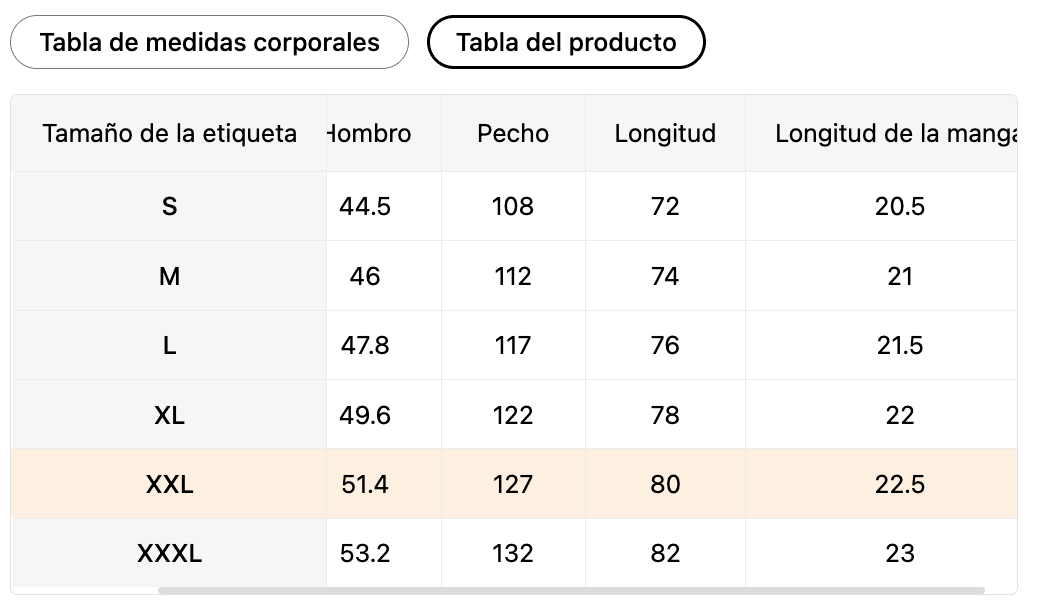Click the Tamaño de la etiqueta header
This screenshot has height=612, width=1038.
[169, 134]
